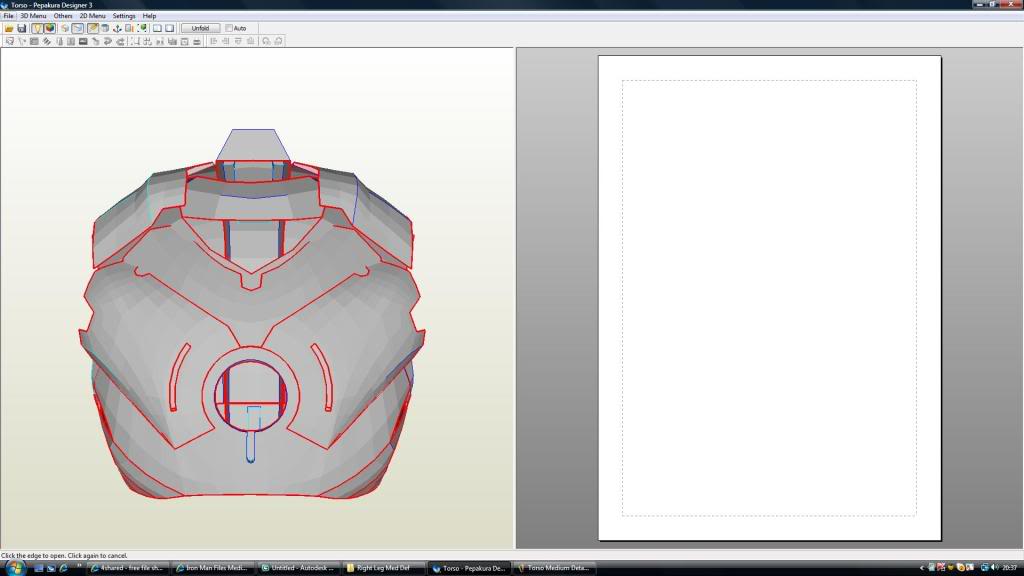Toggle the colored sphere texture icon
This screenshot has width=1024, height=576.
50,28
